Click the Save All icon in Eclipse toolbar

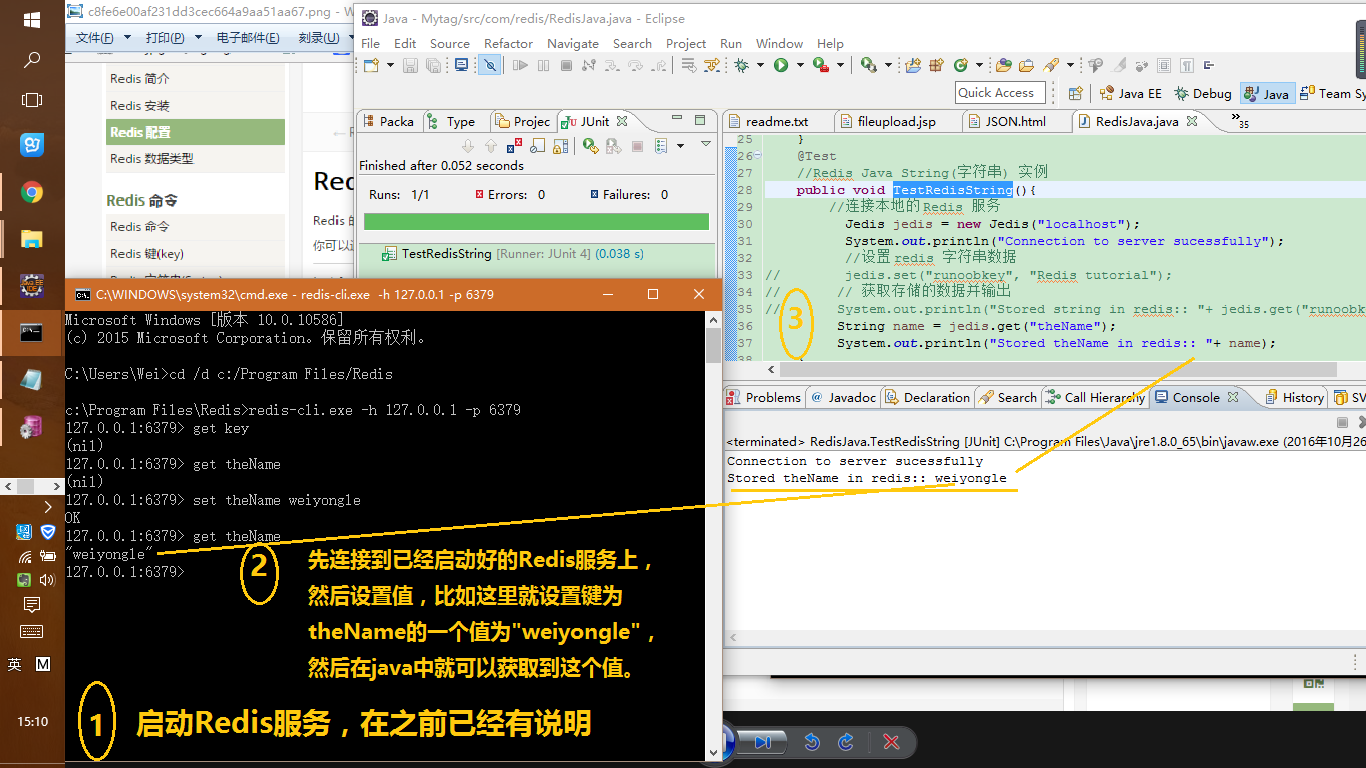pos(433,65)
